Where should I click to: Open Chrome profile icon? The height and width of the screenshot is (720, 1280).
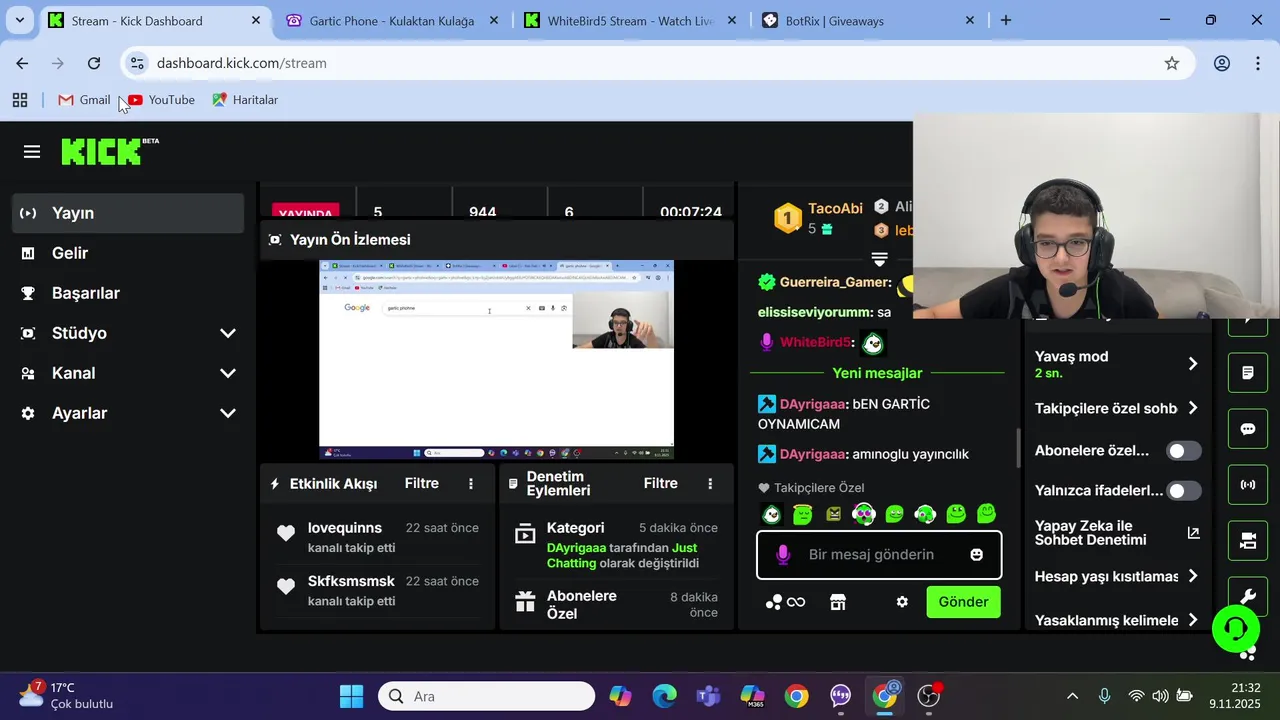tap(1222, 63)
